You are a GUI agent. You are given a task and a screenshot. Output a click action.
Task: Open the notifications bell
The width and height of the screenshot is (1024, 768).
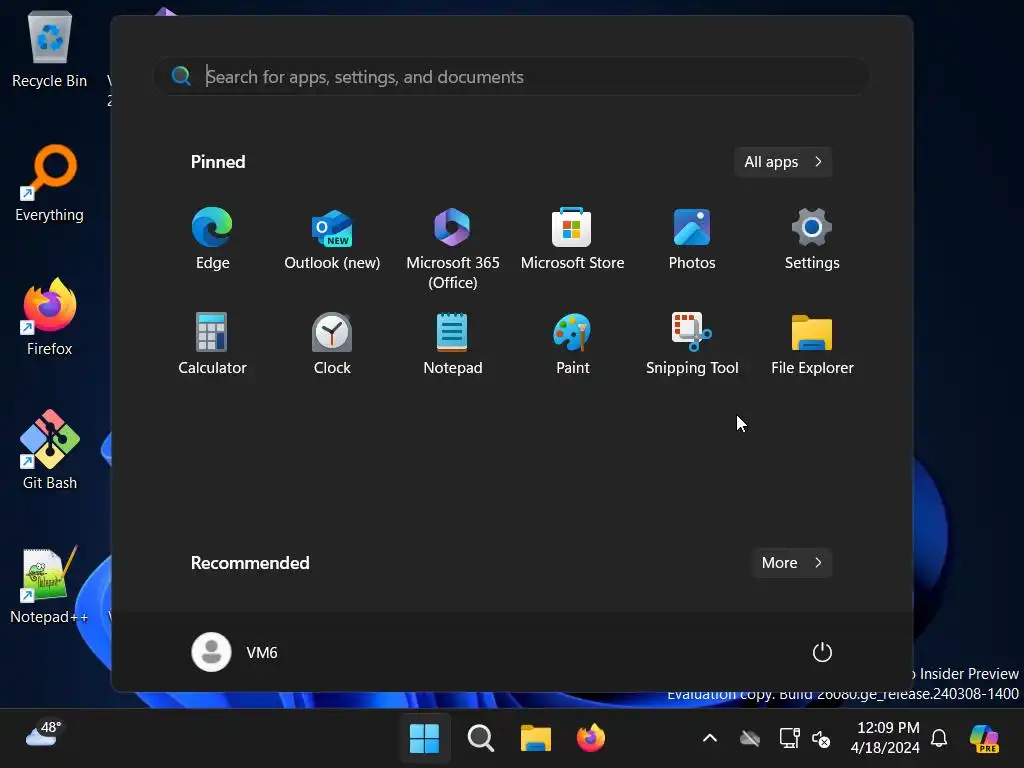coord(939,739)
